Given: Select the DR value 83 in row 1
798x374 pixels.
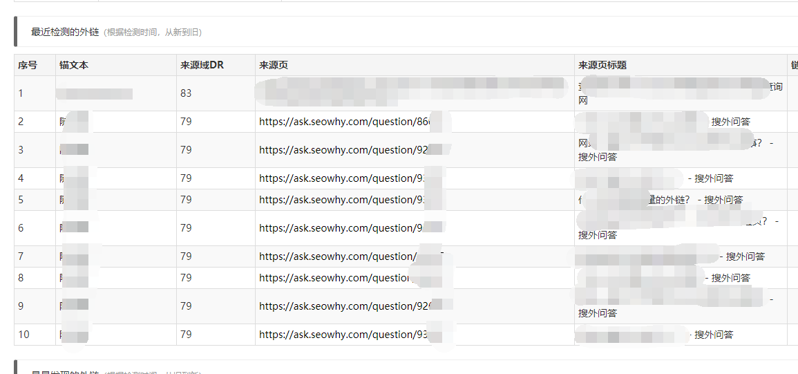Looking at the screenshot, I should 186,94.
